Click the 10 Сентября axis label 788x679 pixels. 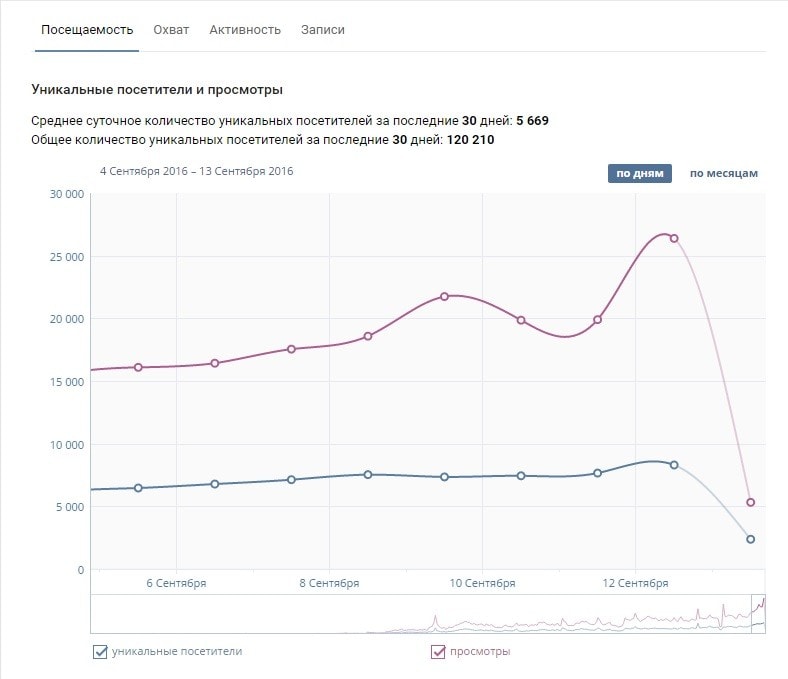point(482,583)
